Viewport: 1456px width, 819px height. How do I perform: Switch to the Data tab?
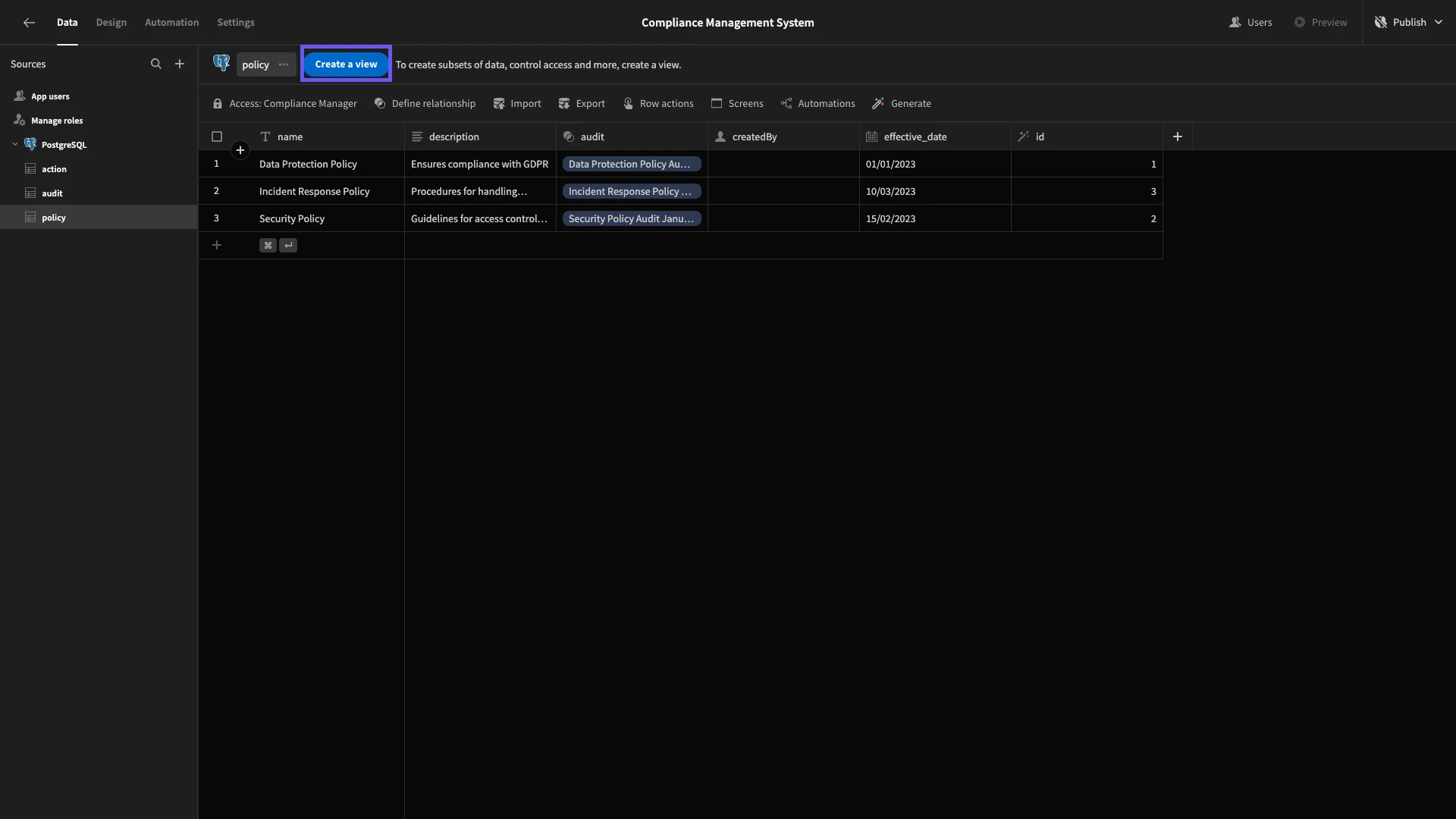point(67,23)
